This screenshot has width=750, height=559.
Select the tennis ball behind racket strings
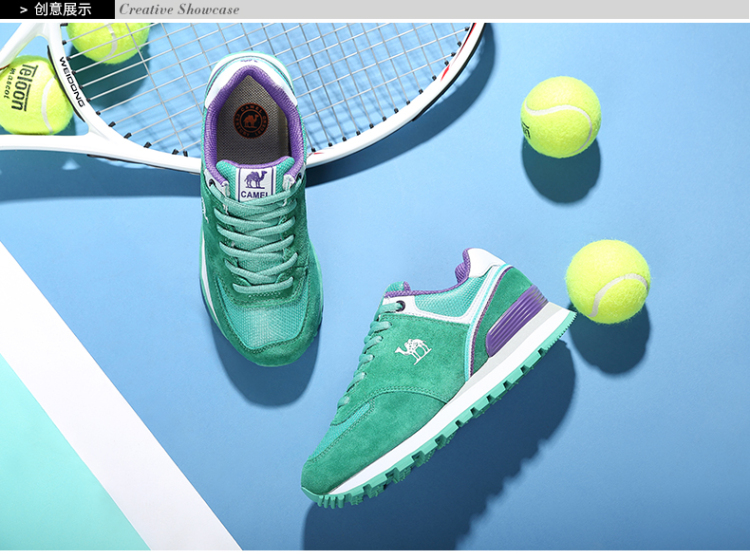pos(108,40)
